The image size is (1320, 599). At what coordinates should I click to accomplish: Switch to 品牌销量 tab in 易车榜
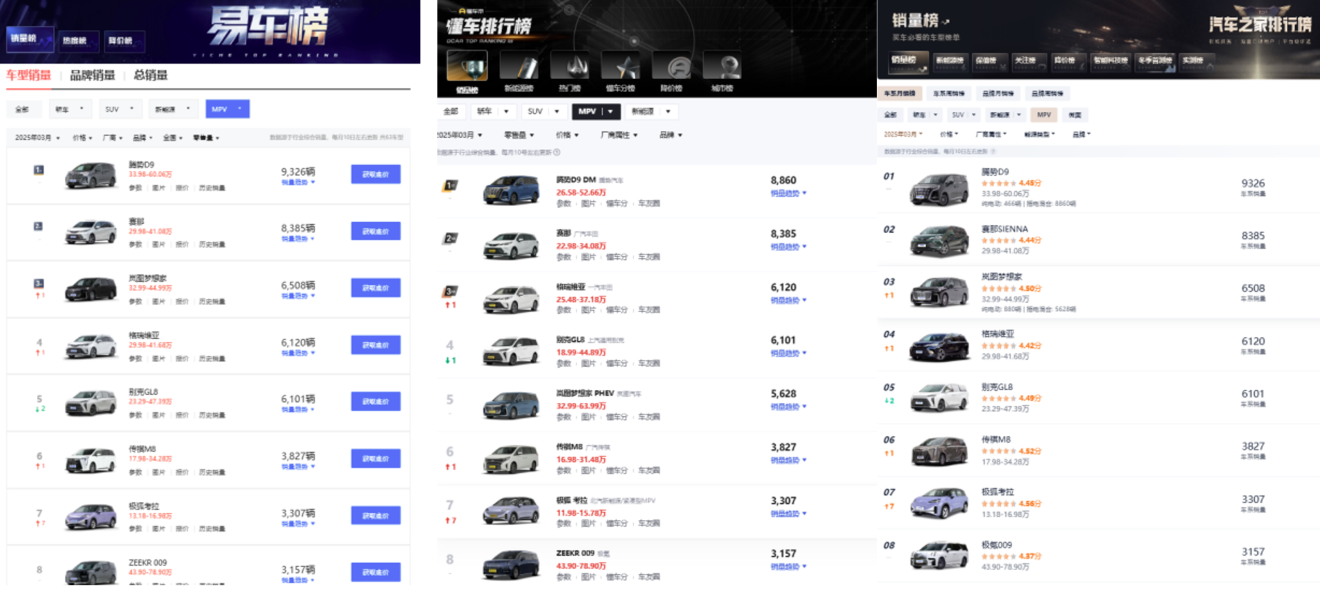point(93,75)
